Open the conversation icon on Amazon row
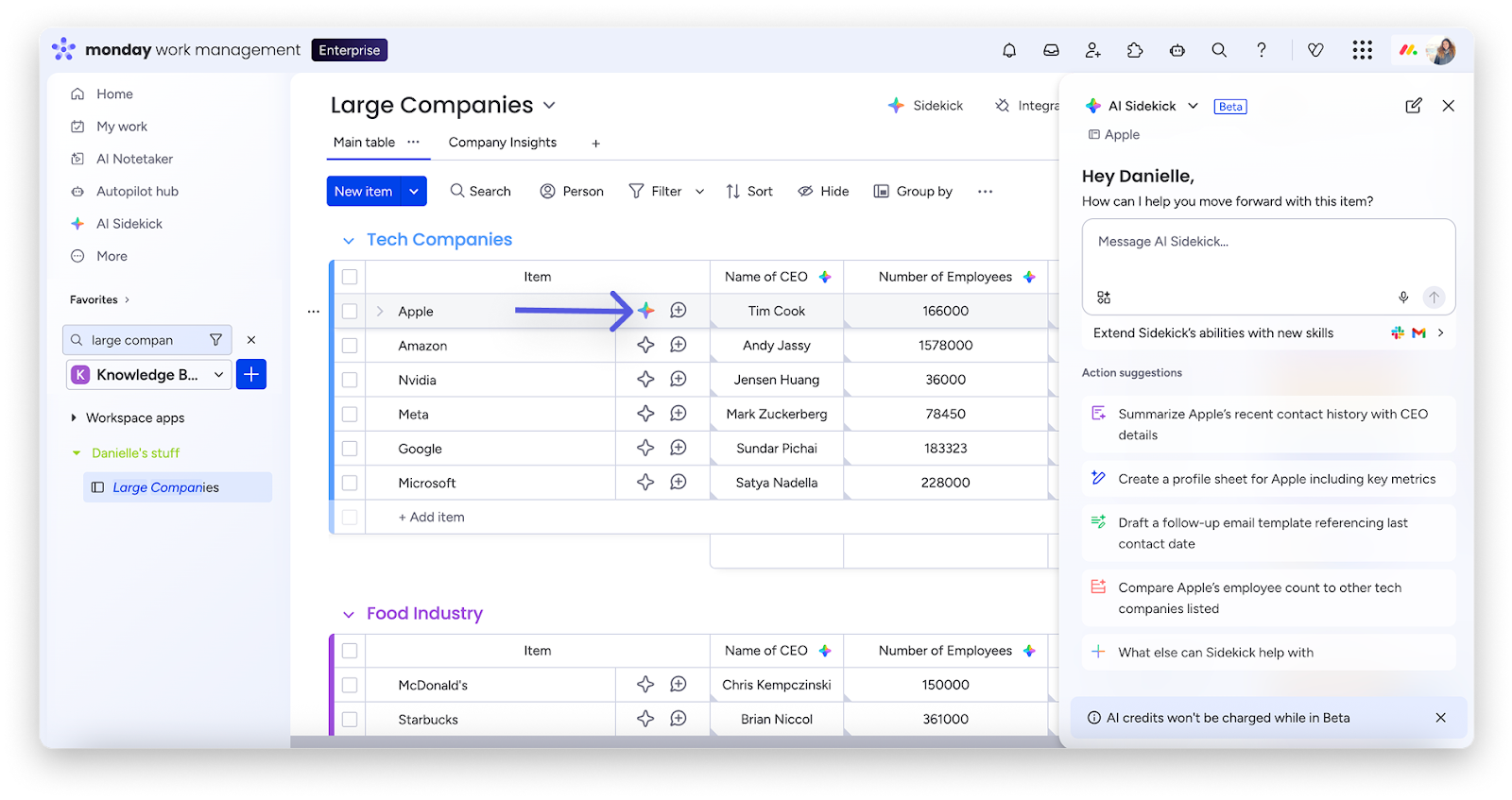The width and height of the screenshot is (1512, 800). point(679,345)
